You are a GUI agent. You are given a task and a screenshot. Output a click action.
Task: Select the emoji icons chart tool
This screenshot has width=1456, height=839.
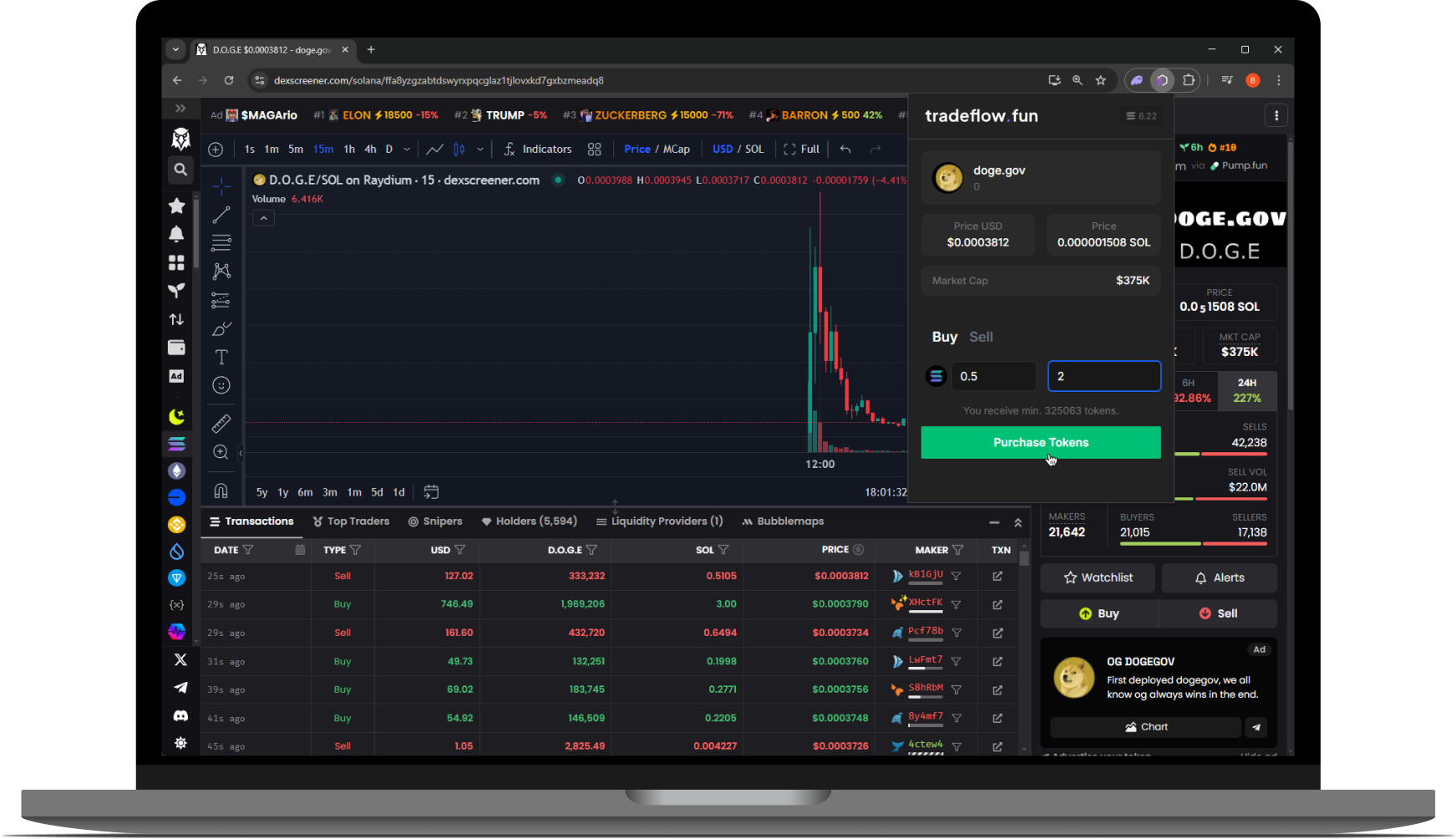point(221,385)
